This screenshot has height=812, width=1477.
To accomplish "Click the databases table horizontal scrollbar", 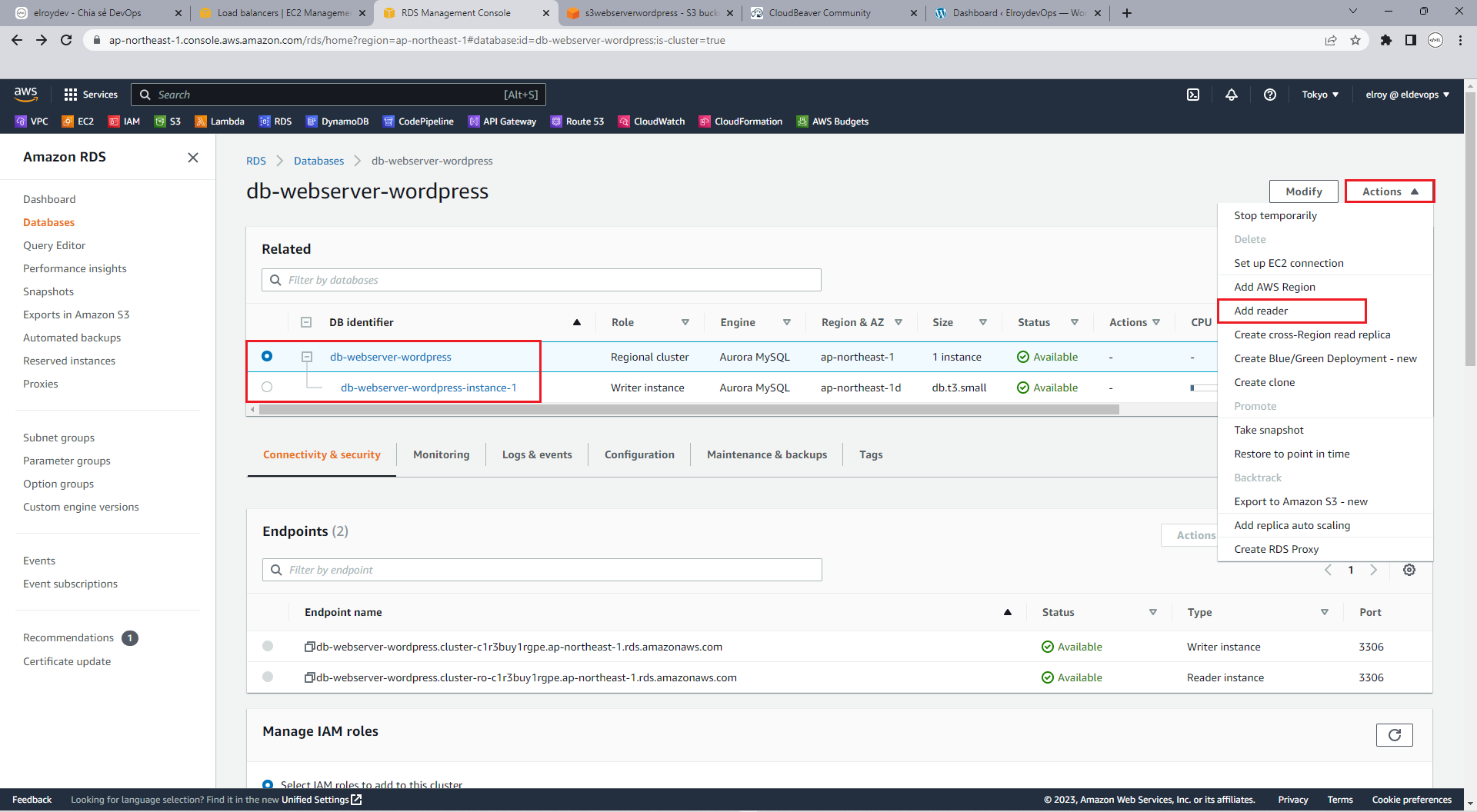I will pyautogui.click(x=688, y=410).
